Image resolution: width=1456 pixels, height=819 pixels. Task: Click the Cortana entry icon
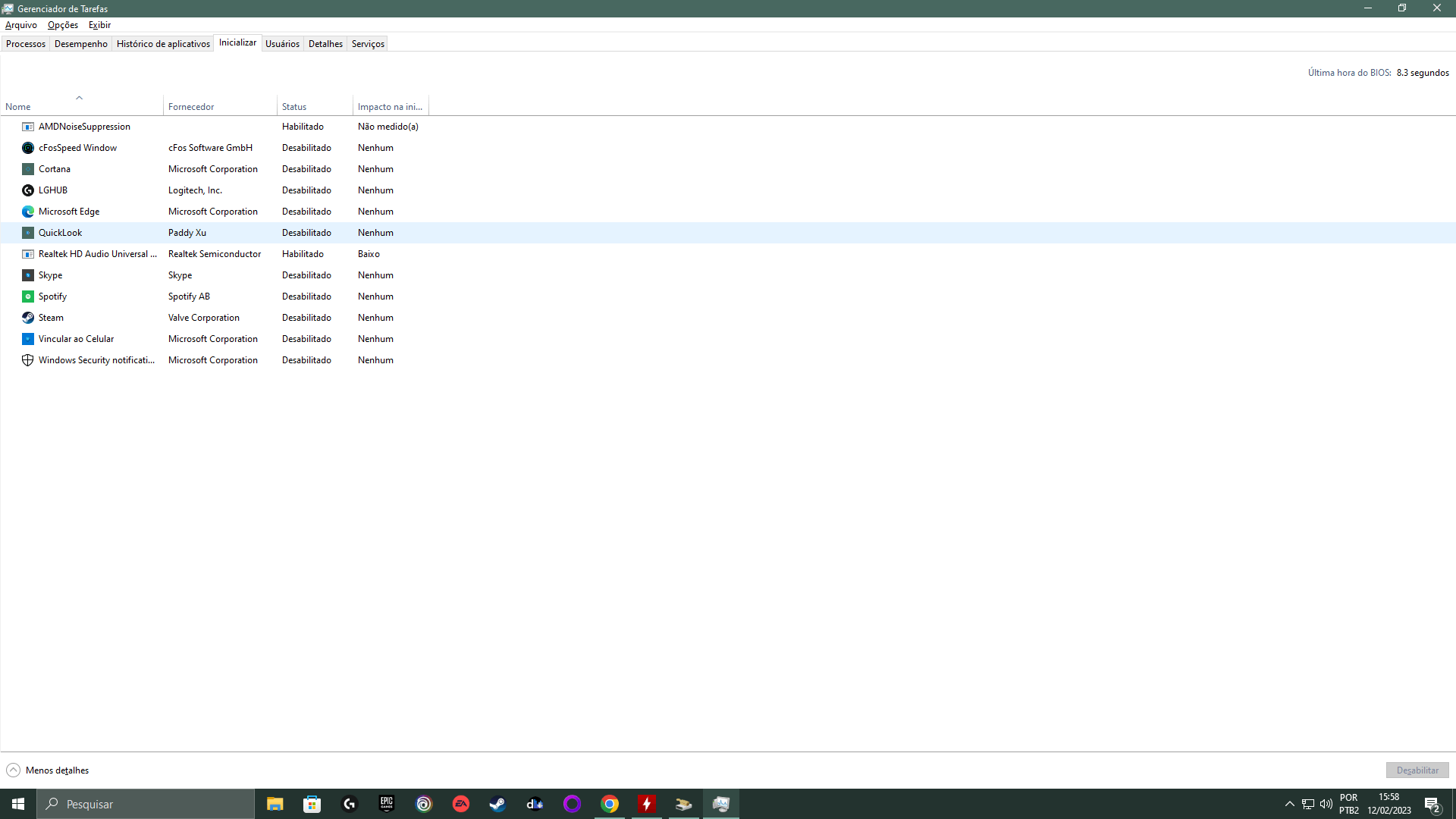coord(28,169)
